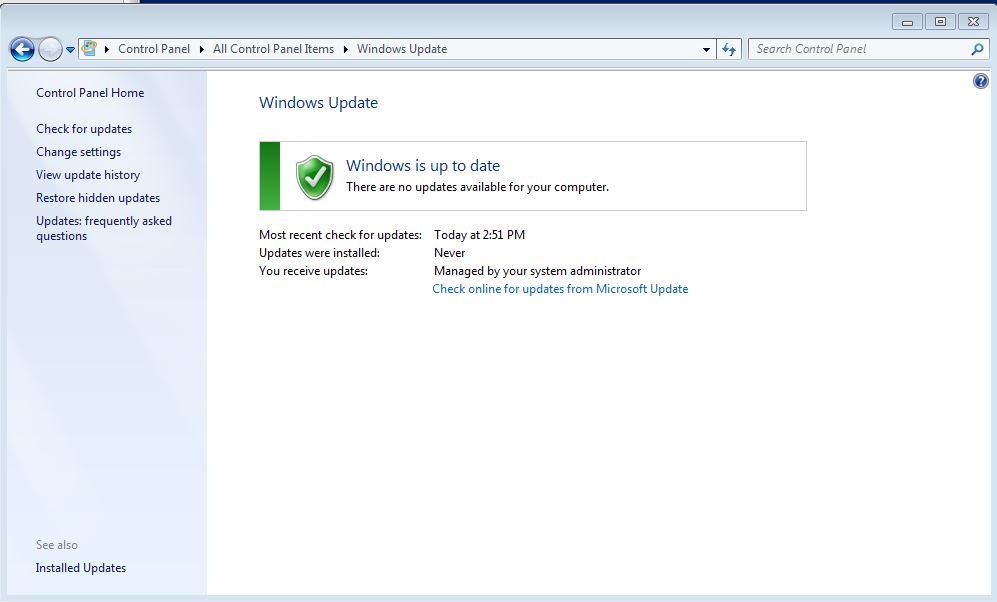Open View update history
The image size is (997, 602).
pyautogui.click(x=88, y=175)
